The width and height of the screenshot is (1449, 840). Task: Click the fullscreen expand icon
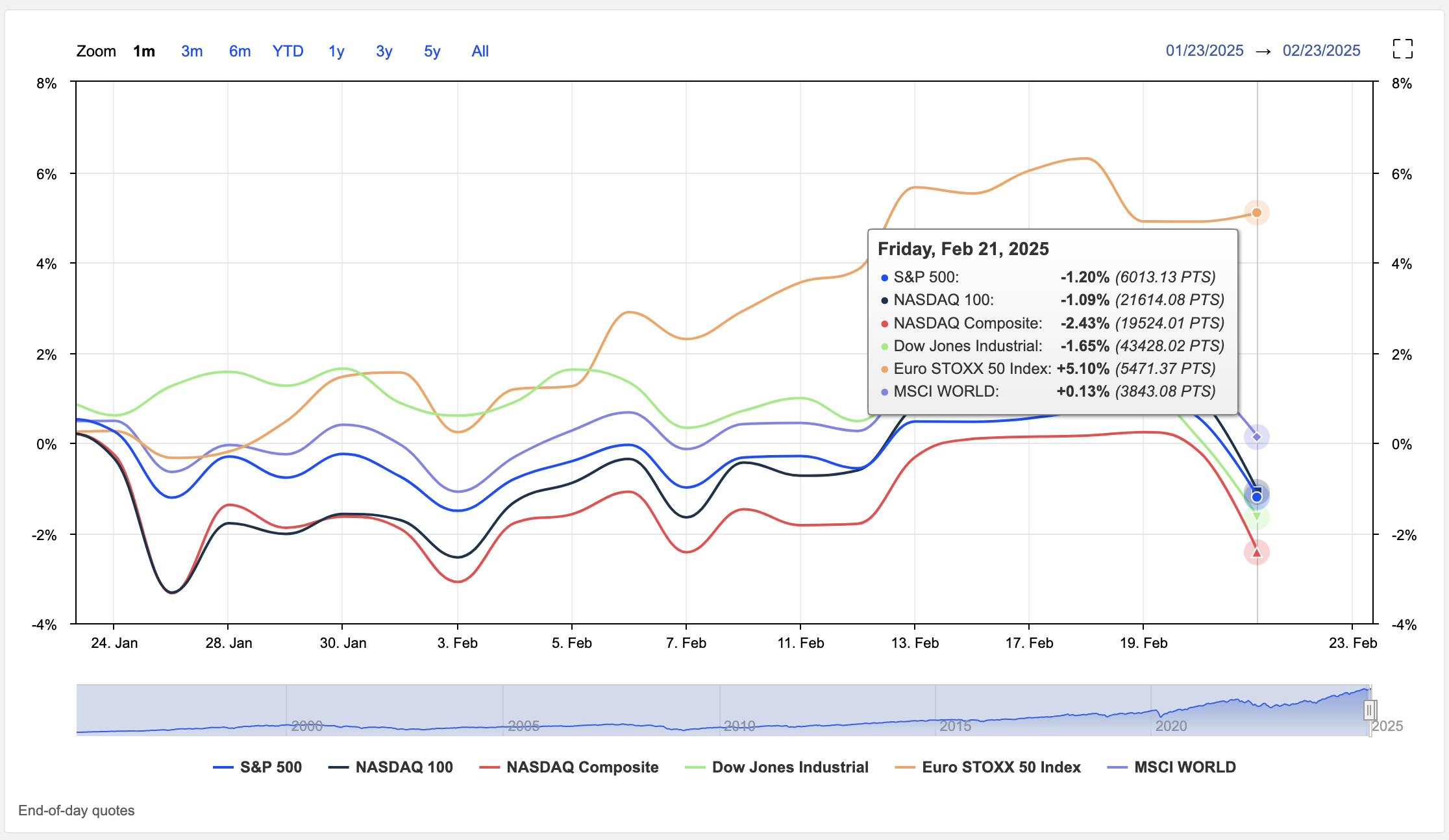pyautogui.click(x=1402, y=49)
